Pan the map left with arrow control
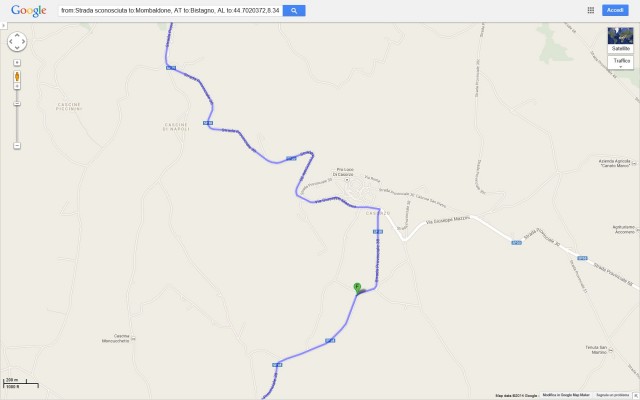 tap(11, 42)
